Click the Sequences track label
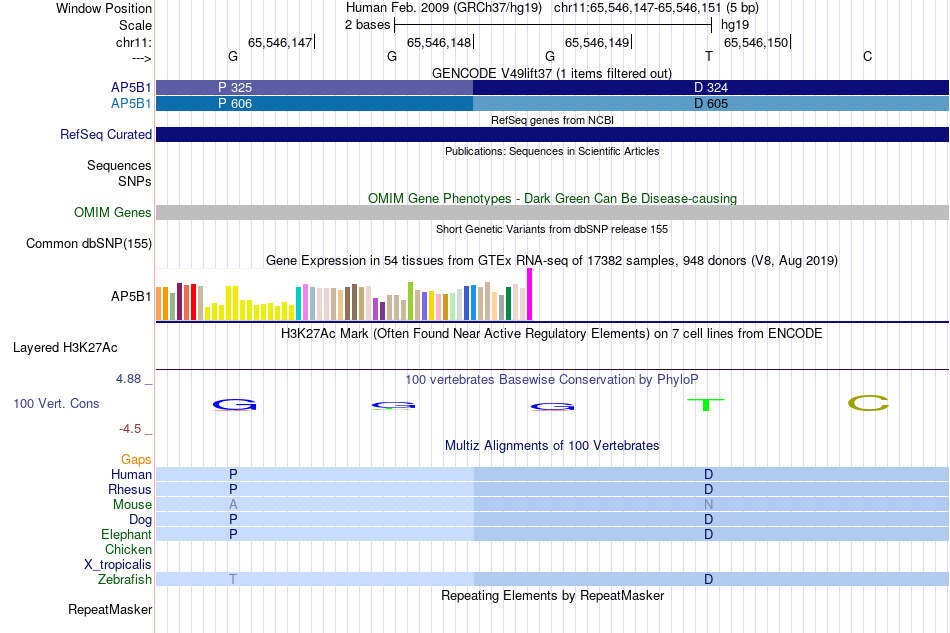This screenshot has height=633, width=950. 119,165
